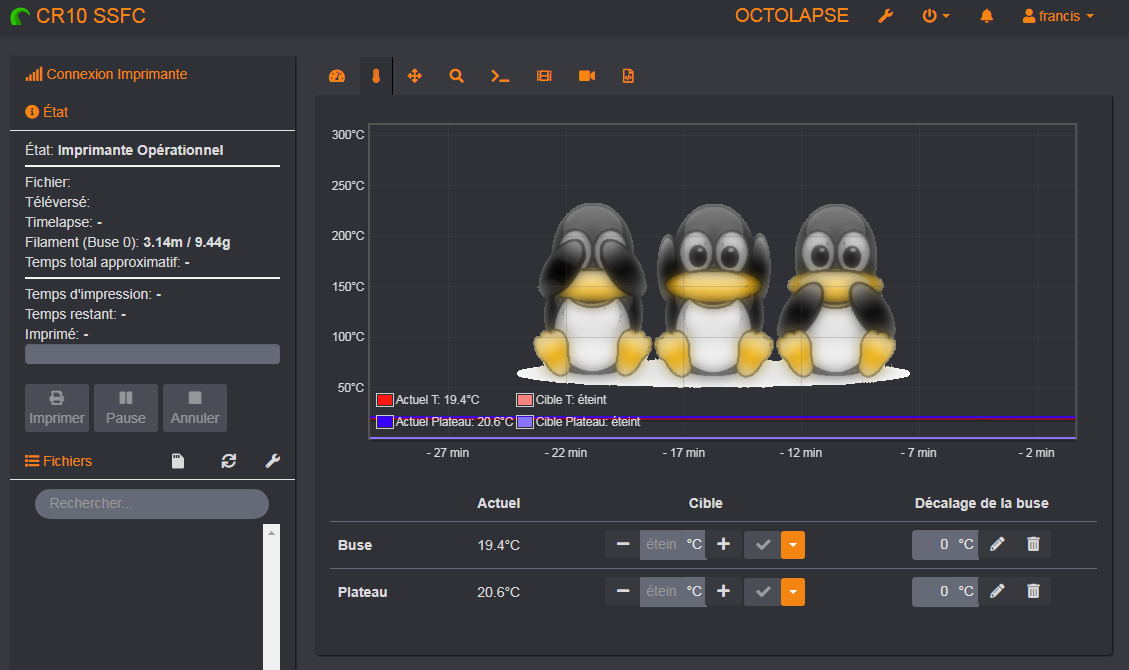Click the Annuler button

(195, 408)
